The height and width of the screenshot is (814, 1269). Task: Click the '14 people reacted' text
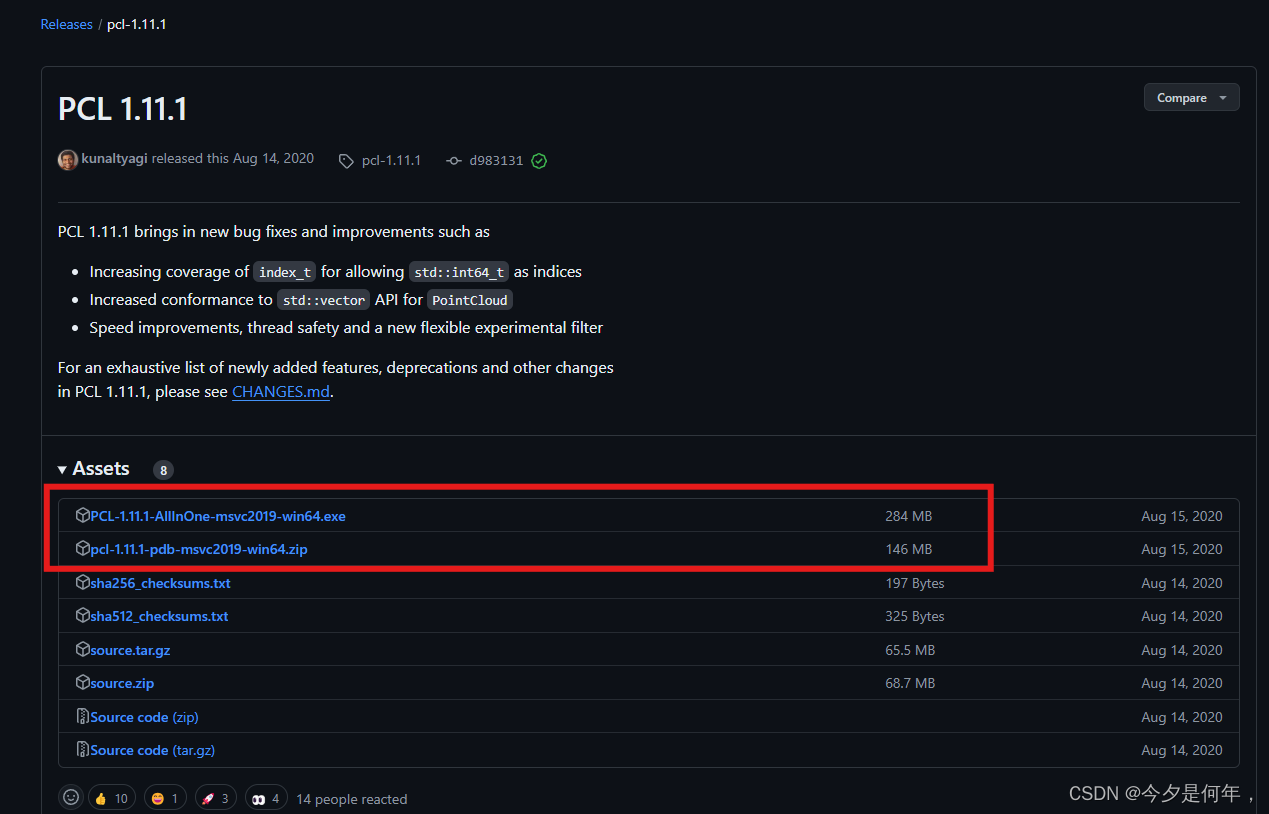point(352,799)
